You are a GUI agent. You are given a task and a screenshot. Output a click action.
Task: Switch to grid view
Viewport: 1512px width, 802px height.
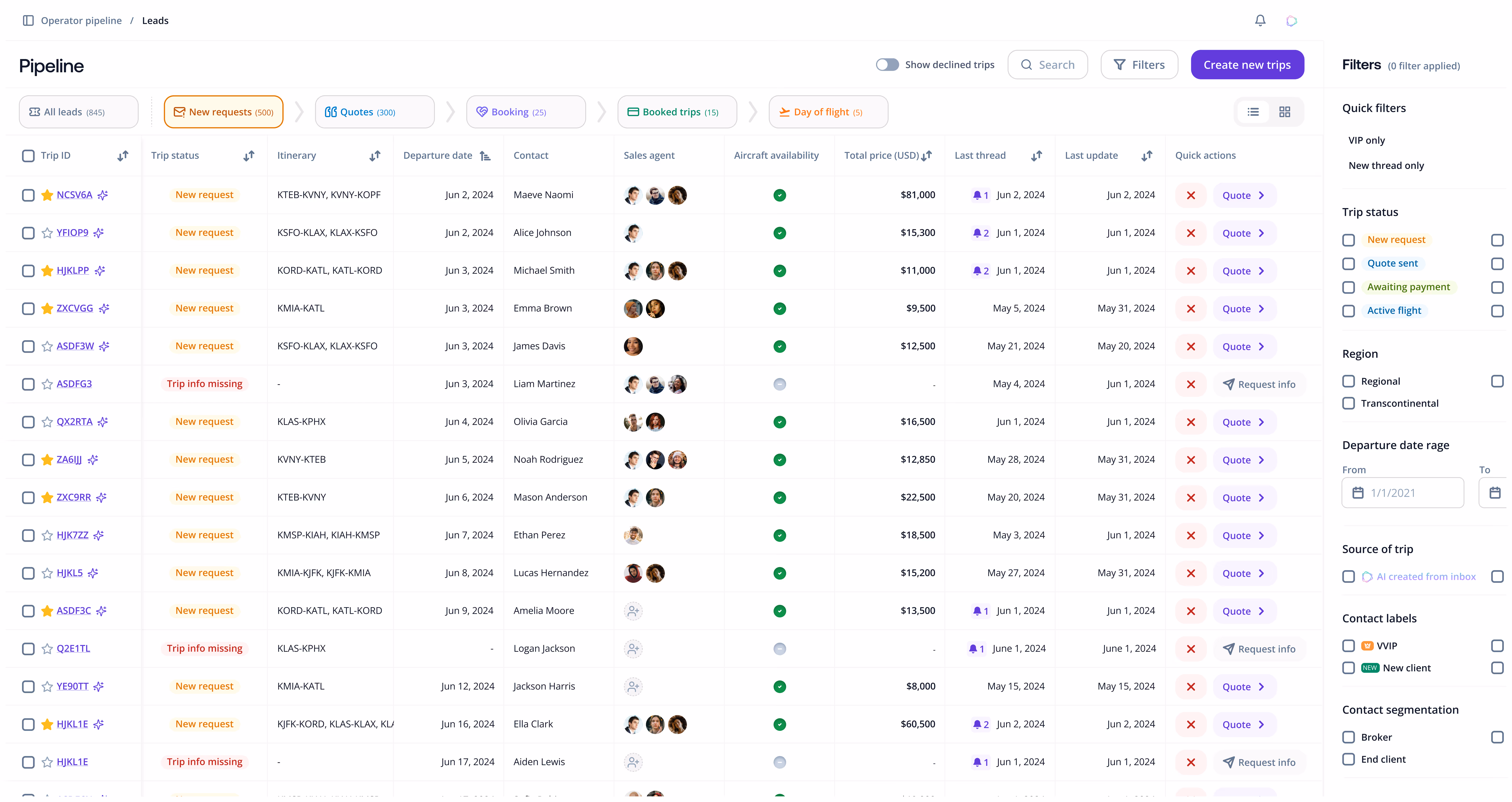pyautogui.click(x=1284, y=112)
